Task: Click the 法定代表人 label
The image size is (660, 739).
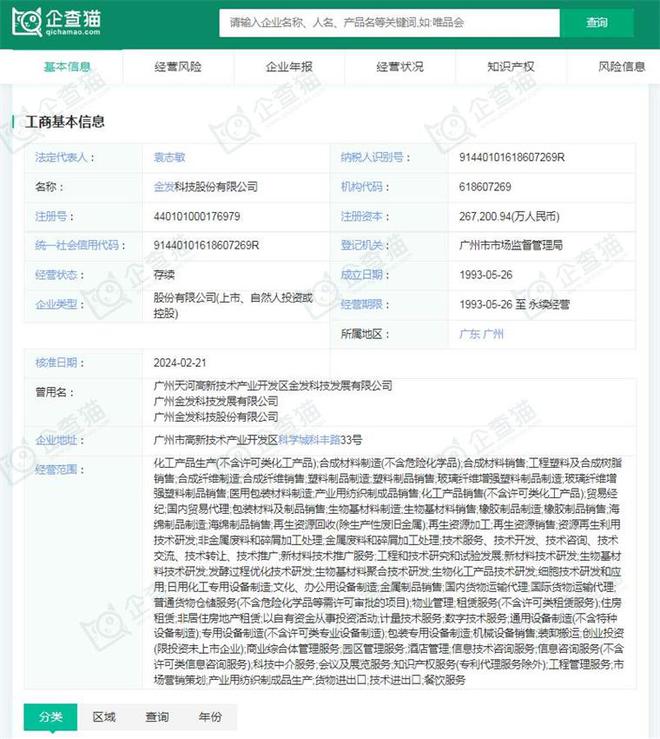Action: (x=65, y=157)
